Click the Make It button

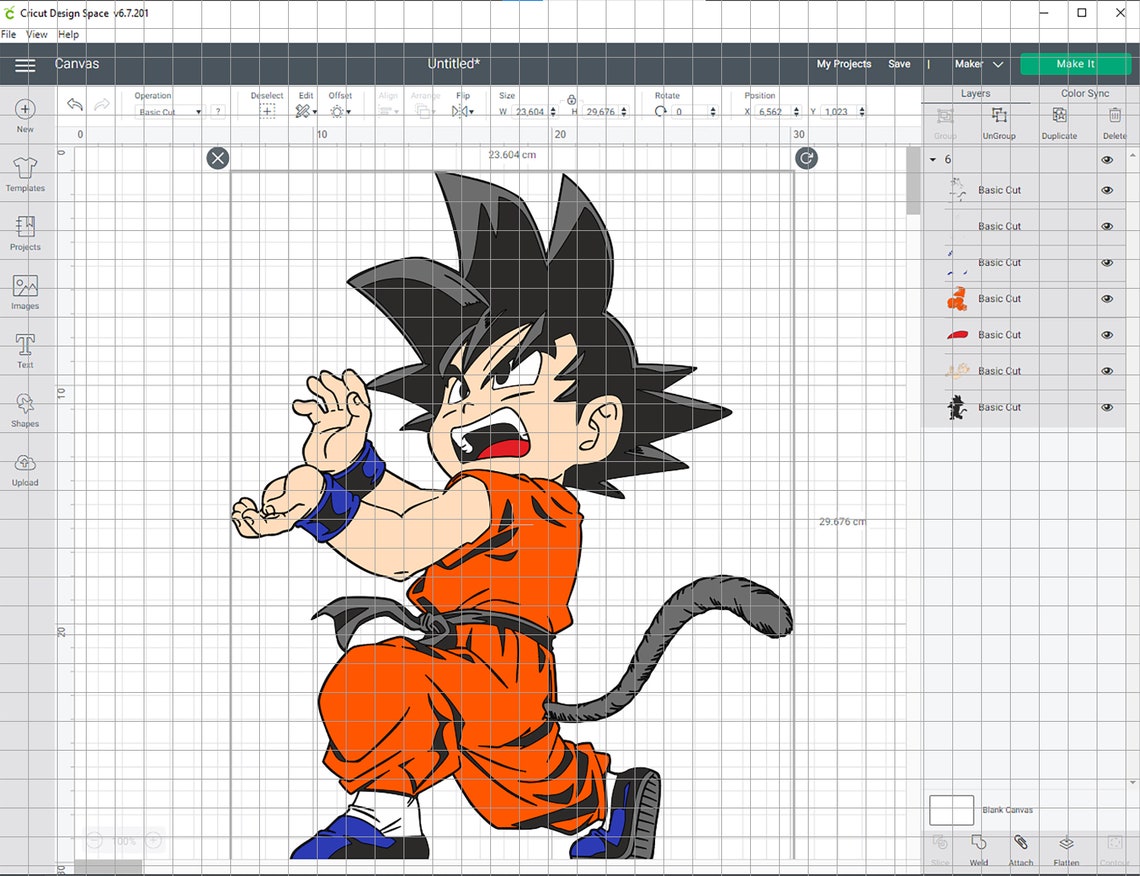point(1075,64)
